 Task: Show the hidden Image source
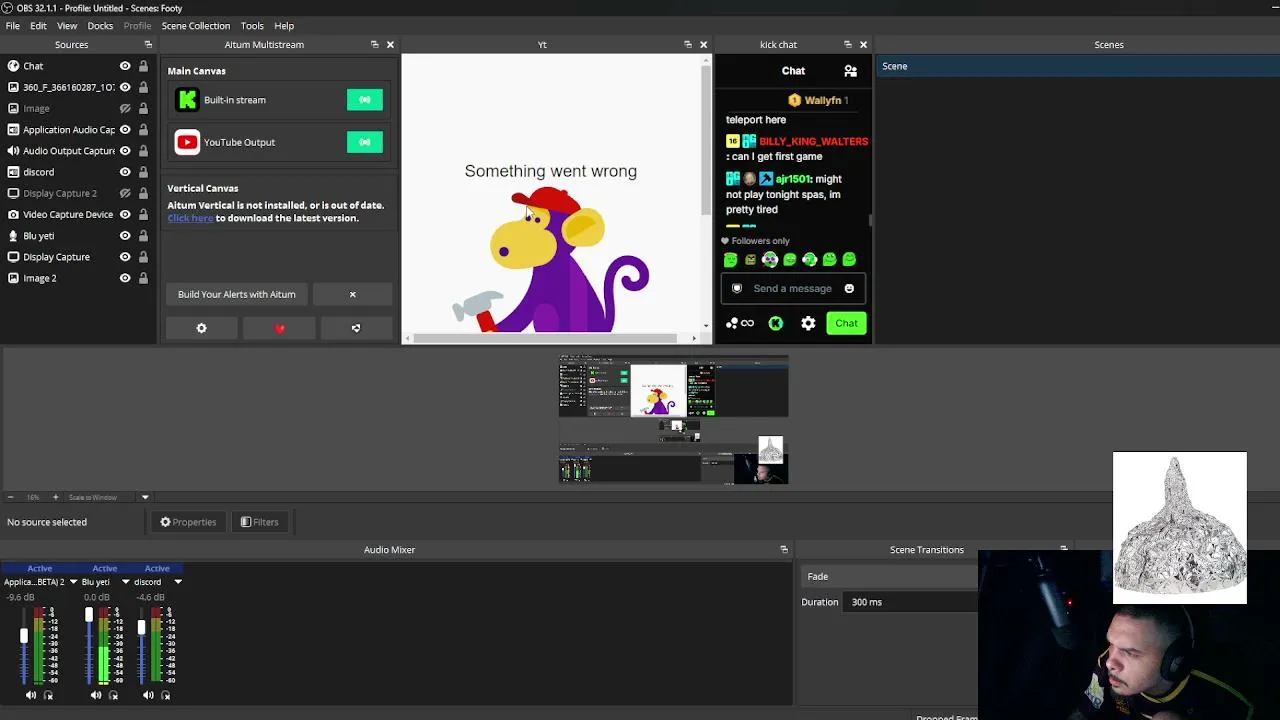click(x=125, y=108)
